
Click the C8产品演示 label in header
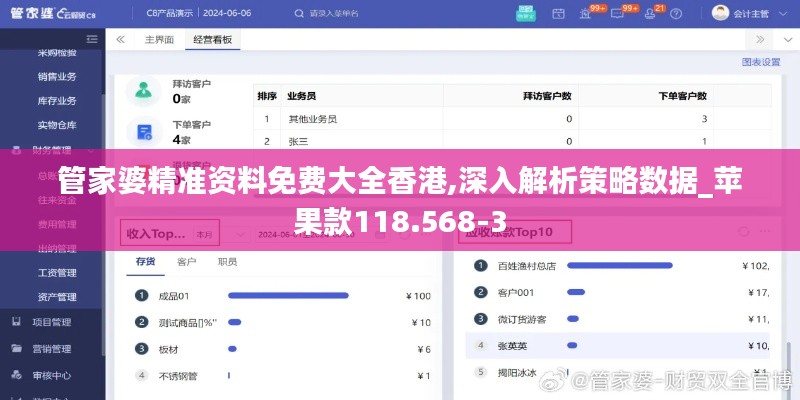(169, 13)
